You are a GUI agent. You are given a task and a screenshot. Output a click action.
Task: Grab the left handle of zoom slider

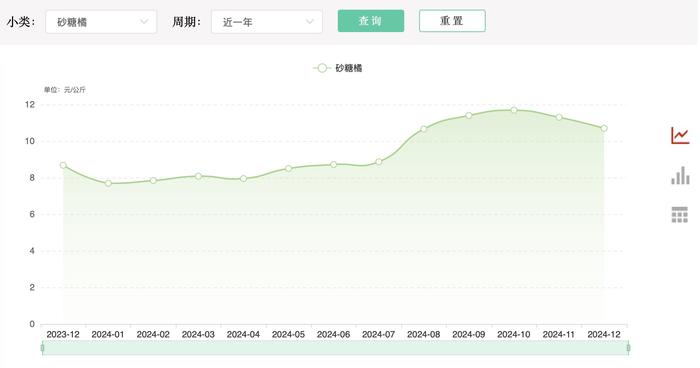tap(42, 347)
